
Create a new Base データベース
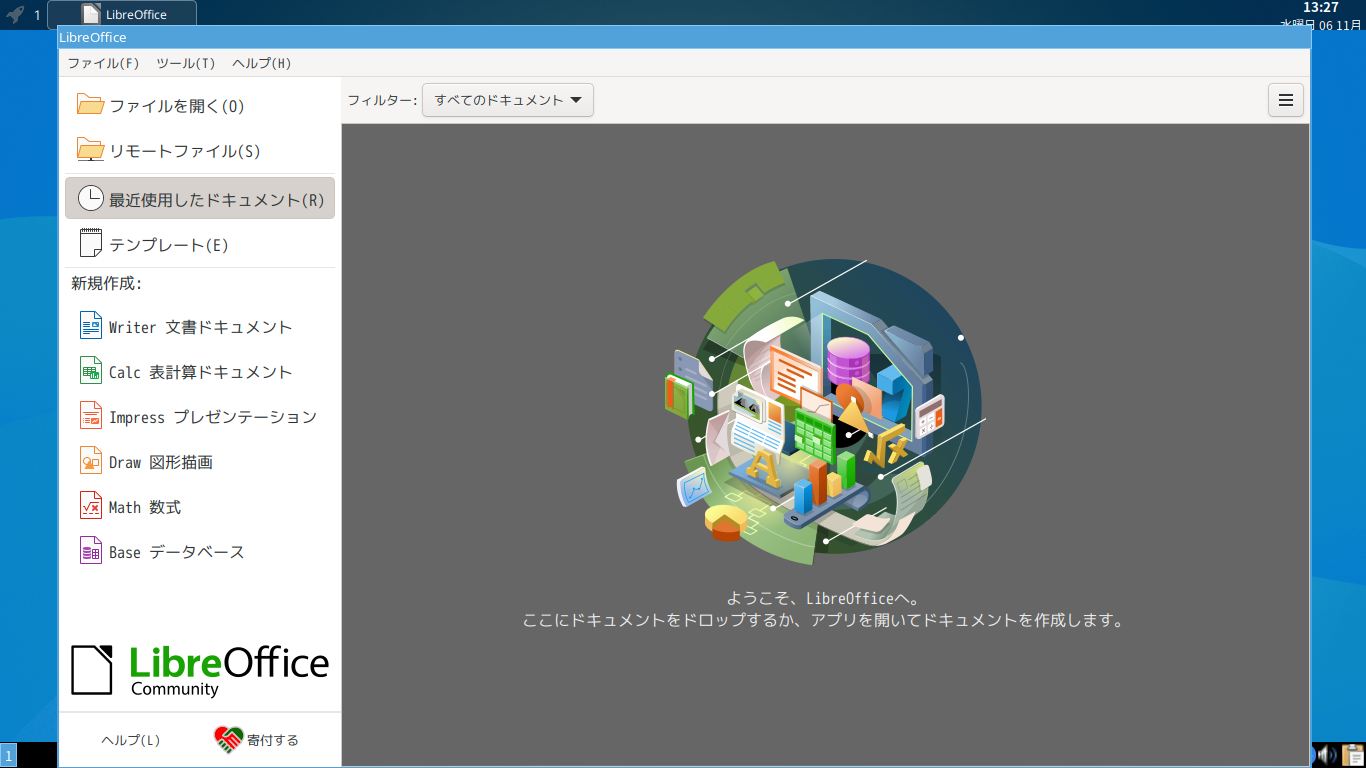tap(200, 552)
